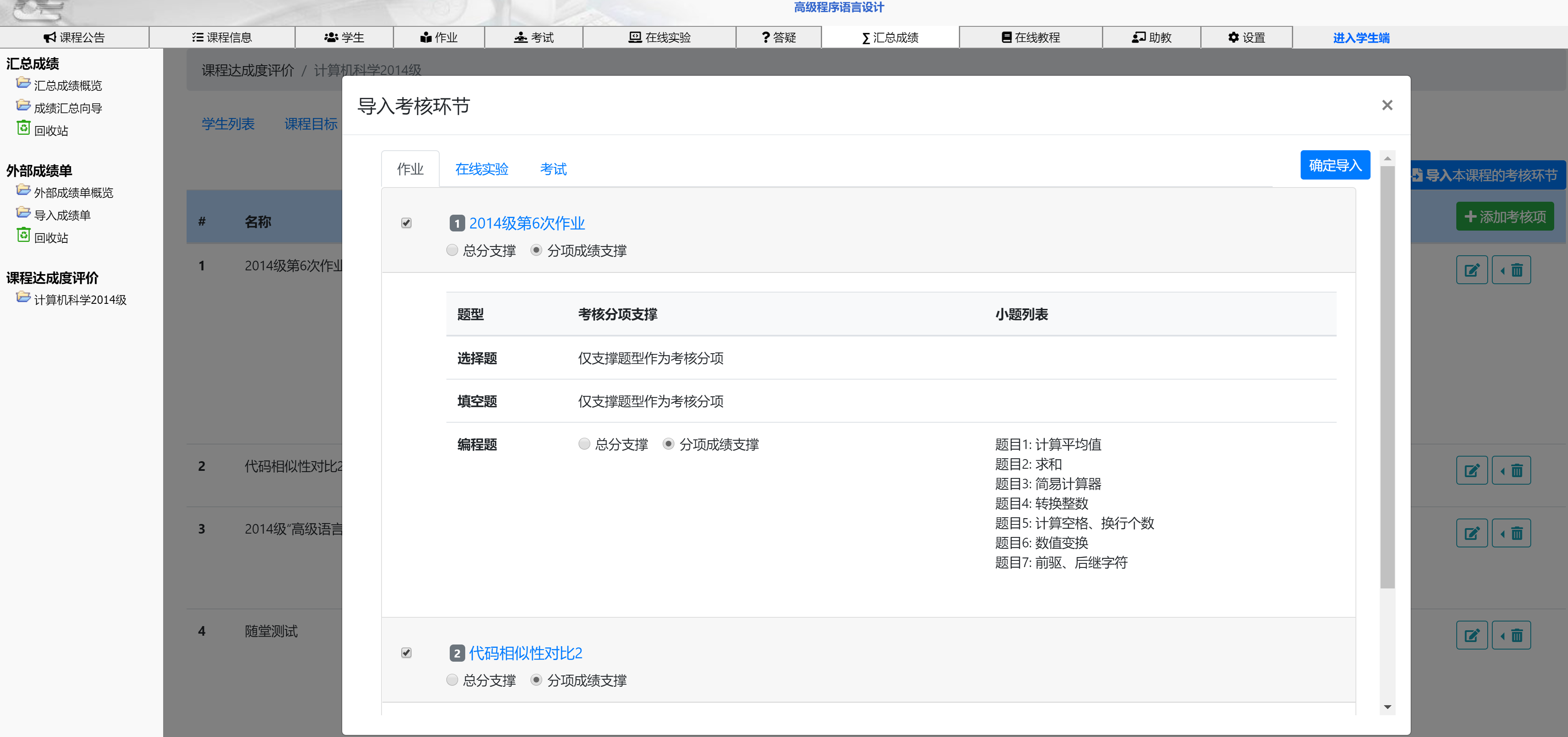
Task: Open 汇总成绩概览 in the sidebar
Action: 68,86
